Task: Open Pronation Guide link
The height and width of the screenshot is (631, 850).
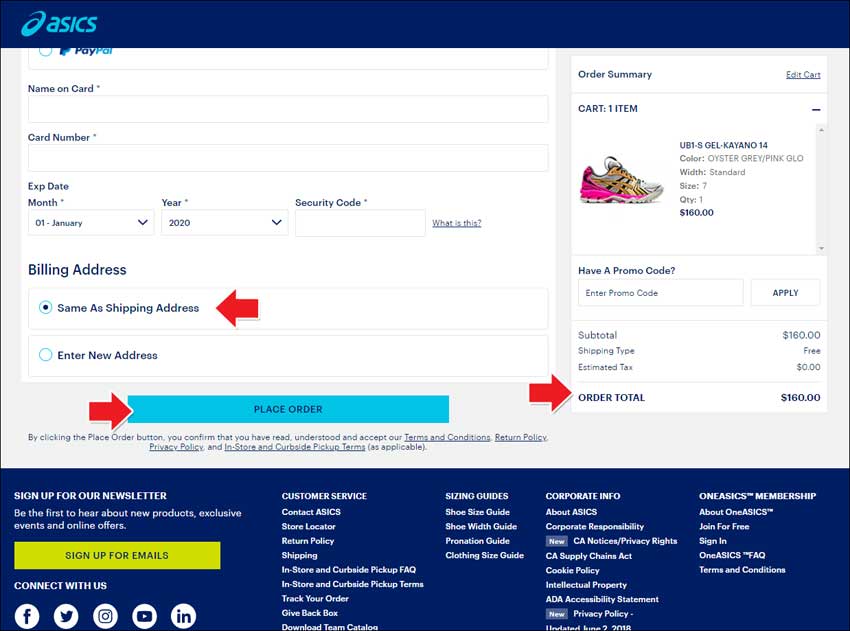Action: [478, 541]
